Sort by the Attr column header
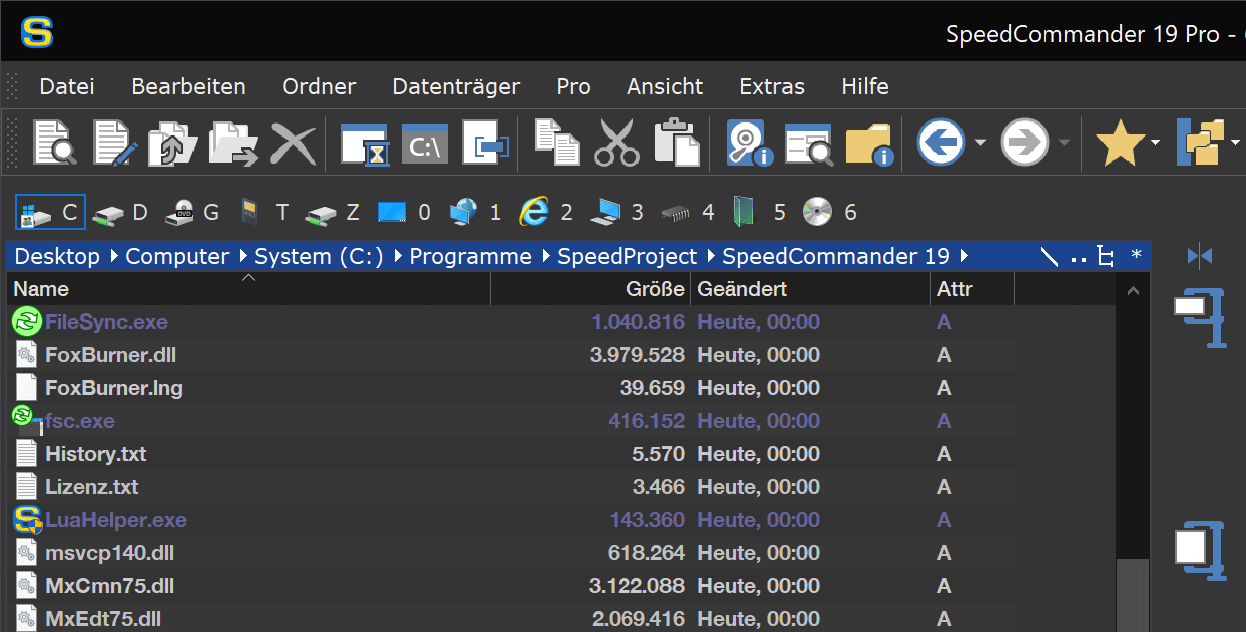The height and width of the screenshot is (632, 1246). pyautogui.click(x=973, y=289)
